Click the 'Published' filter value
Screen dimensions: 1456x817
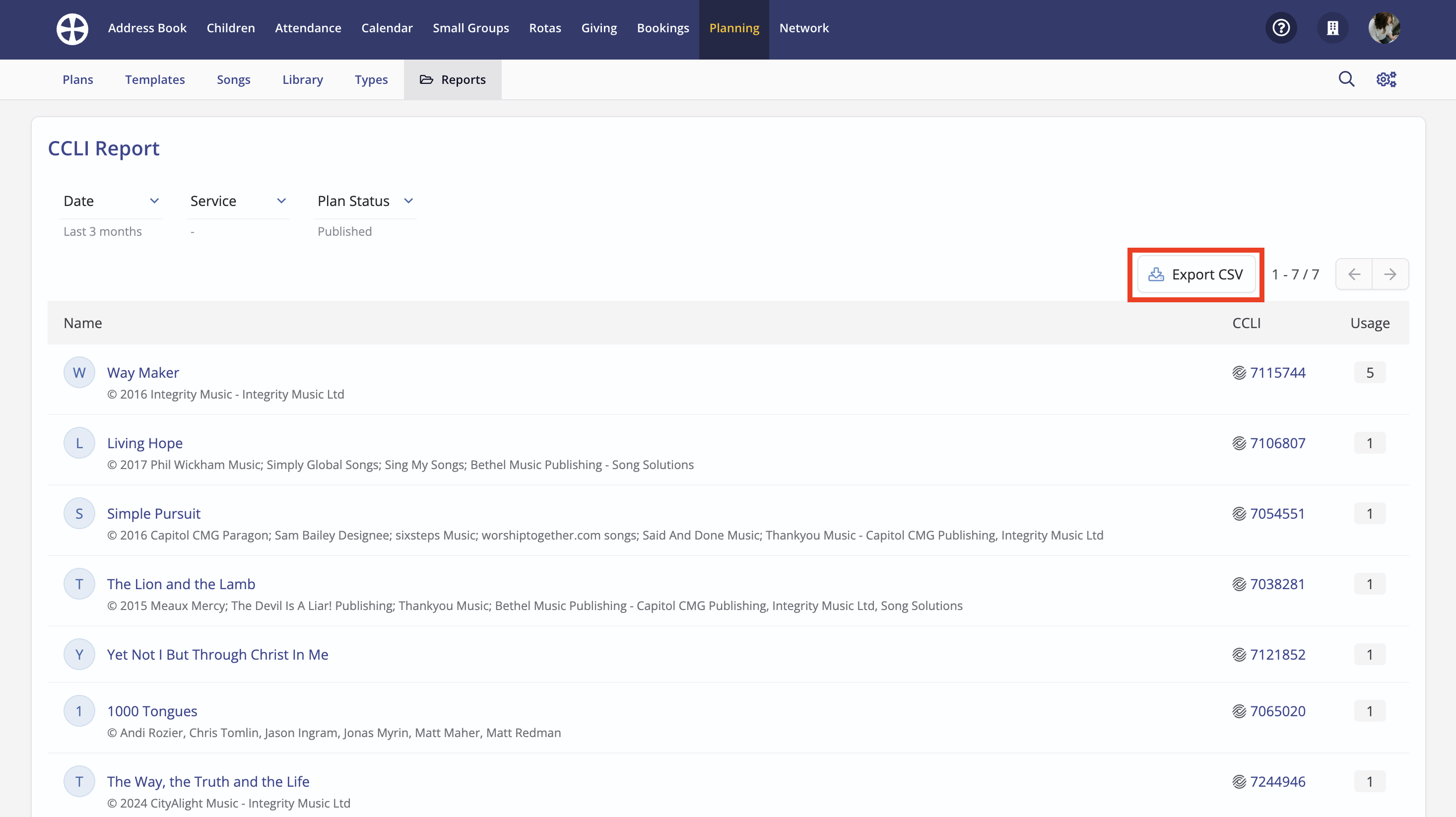tap(344, 231)
